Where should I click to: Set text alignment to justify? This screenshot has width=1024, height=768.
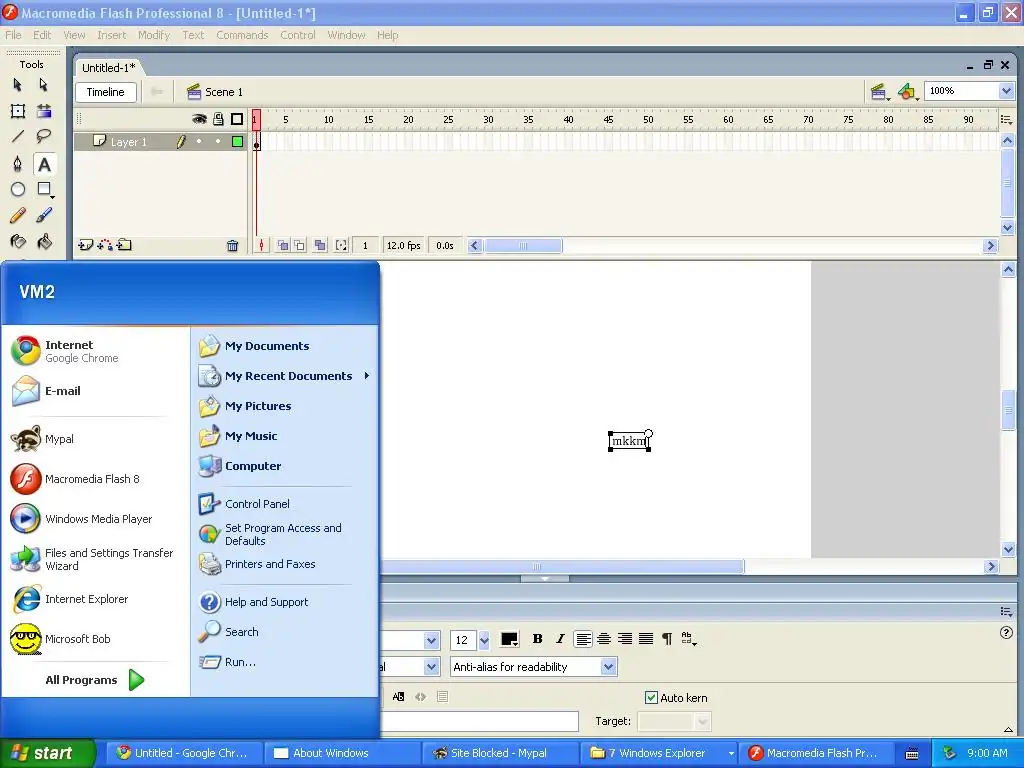646,639
